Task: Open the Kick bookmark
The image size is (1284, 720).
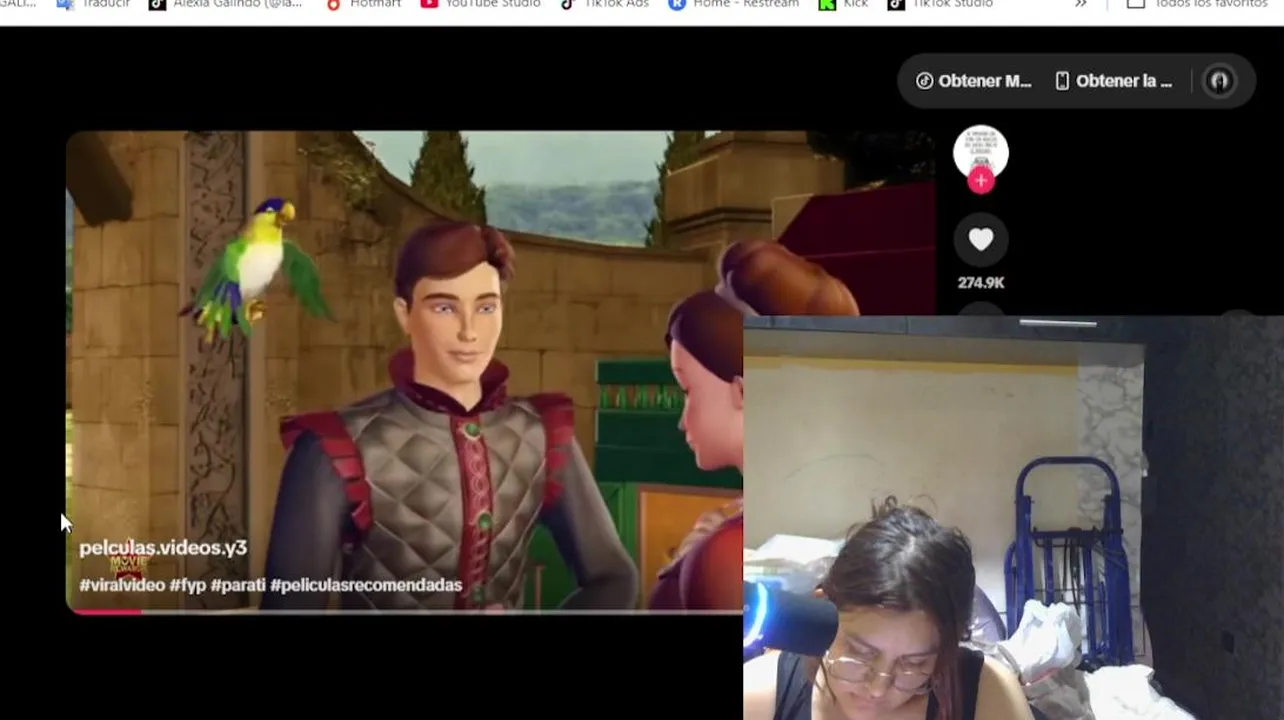Action: click(x=843, y=4)
